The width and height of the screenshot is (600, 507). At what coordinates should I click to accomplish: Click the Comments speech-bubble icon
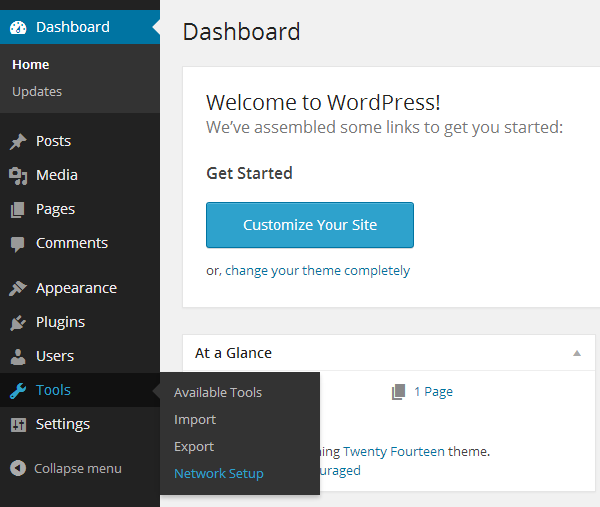(18, 244)
